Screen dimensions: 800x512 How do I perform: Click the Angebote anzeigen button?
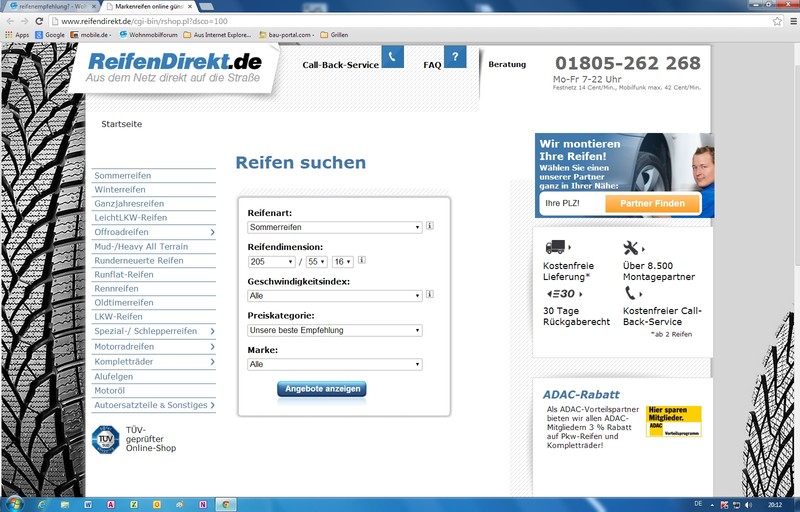pos(321,389)
